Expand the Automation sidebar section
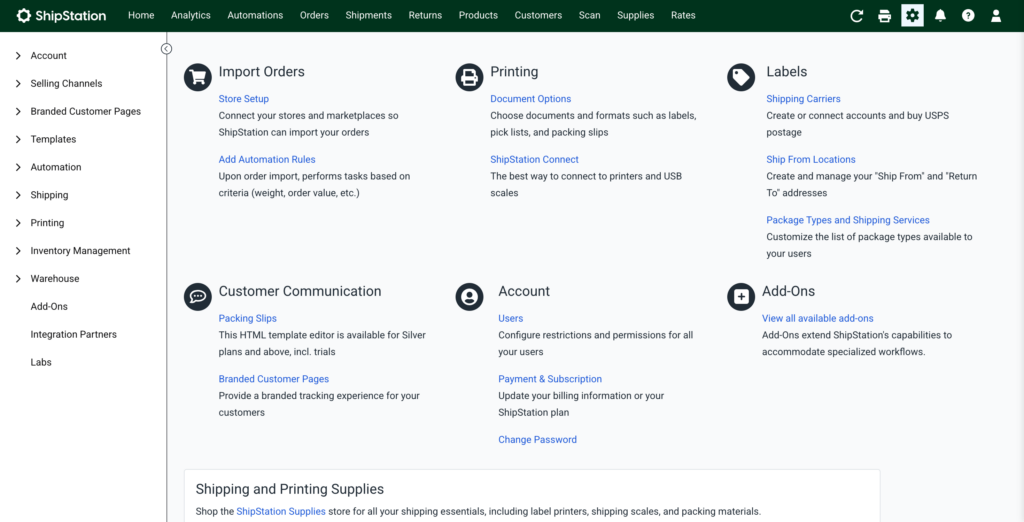This screenshot has height=522, width=1024. (x=18, y=167)
